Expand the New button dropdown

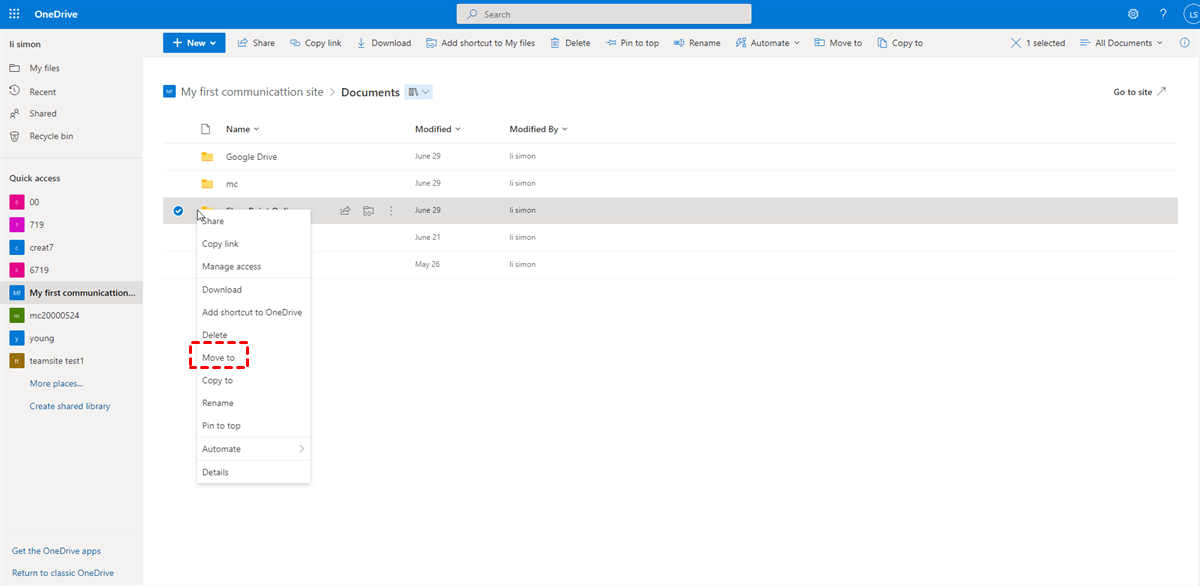click(194, 43)
